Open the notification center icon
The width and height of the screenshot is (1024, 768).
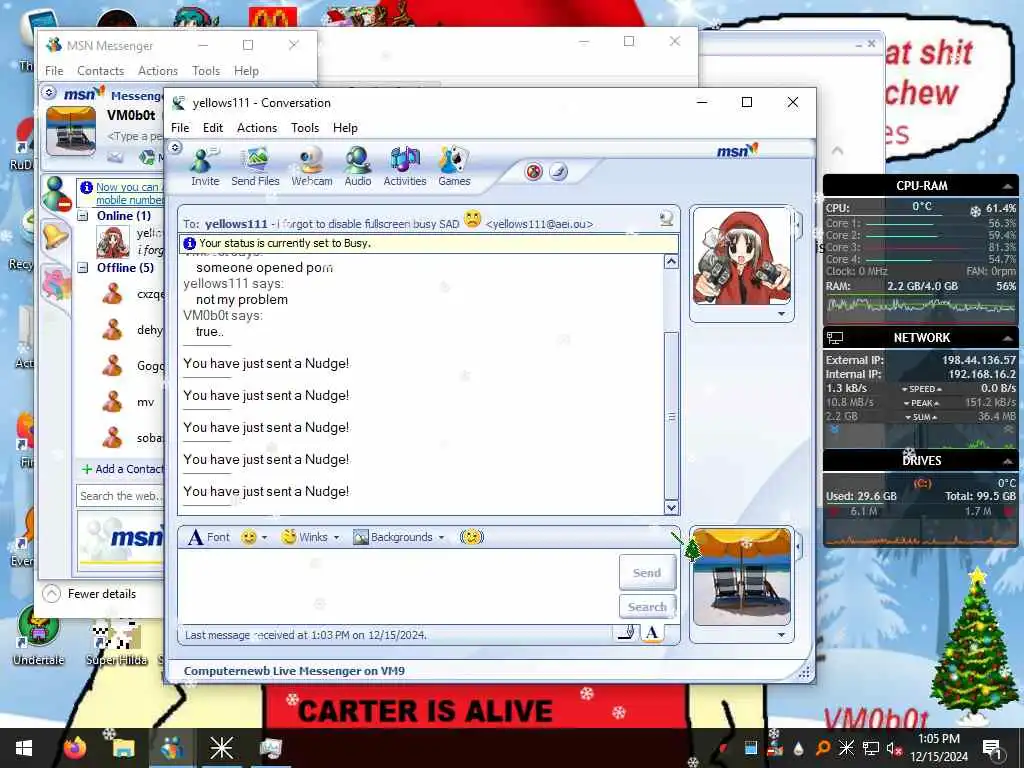[x=992, y=748]
